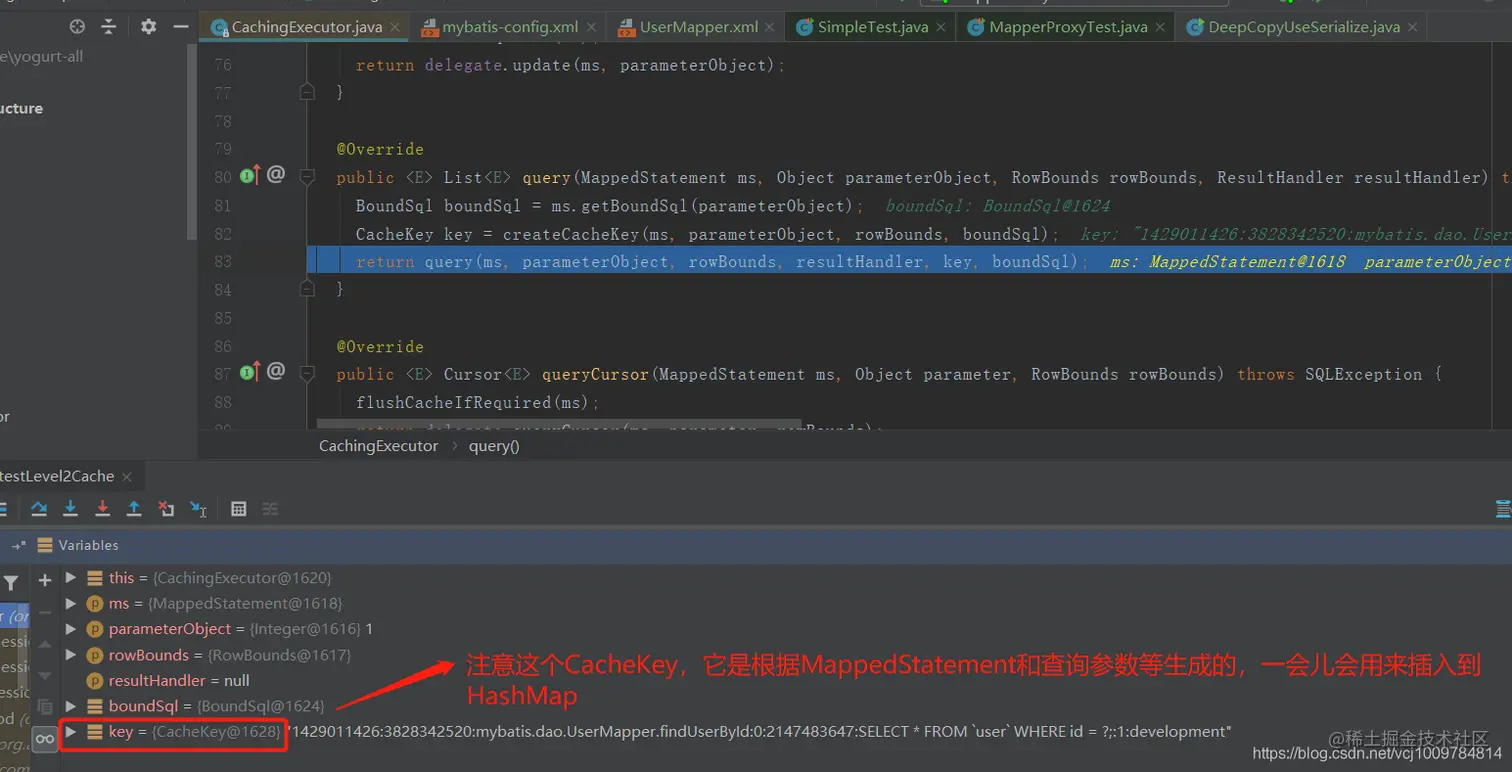Click the editor horizontal scrollbar
This screenshot has height=772, width=1512.
pos(559,425)
